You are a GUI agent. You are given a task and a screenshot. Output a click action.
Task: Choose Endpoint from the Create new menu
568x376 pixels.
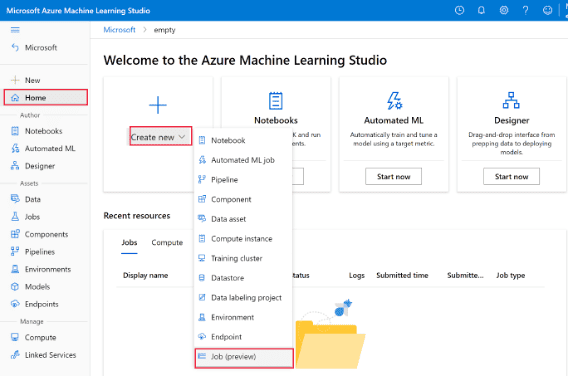243,337
